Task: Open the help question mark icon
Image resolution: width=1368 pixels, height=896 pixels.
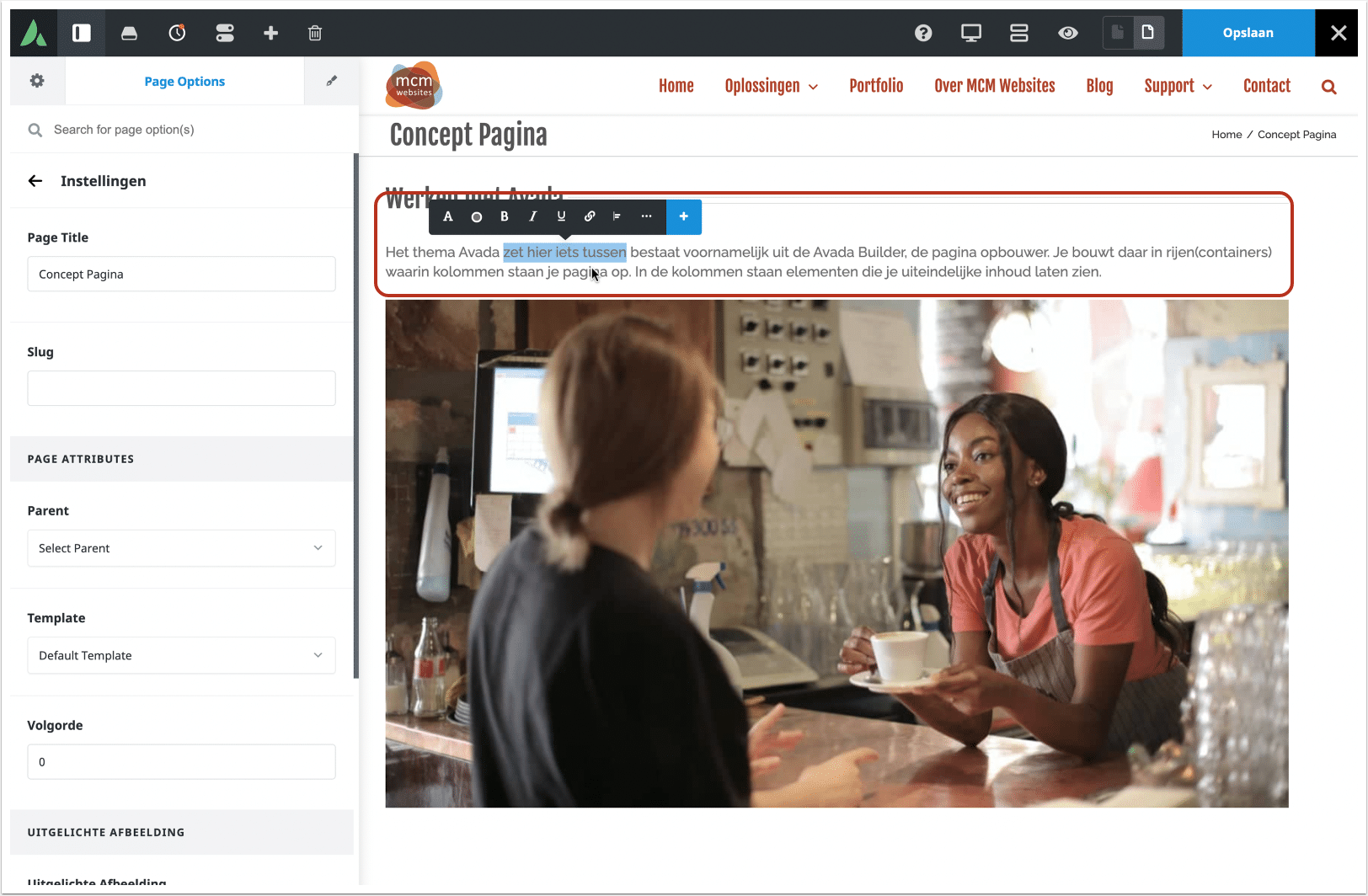Action: pyautogui.click(x=923, y=33)
